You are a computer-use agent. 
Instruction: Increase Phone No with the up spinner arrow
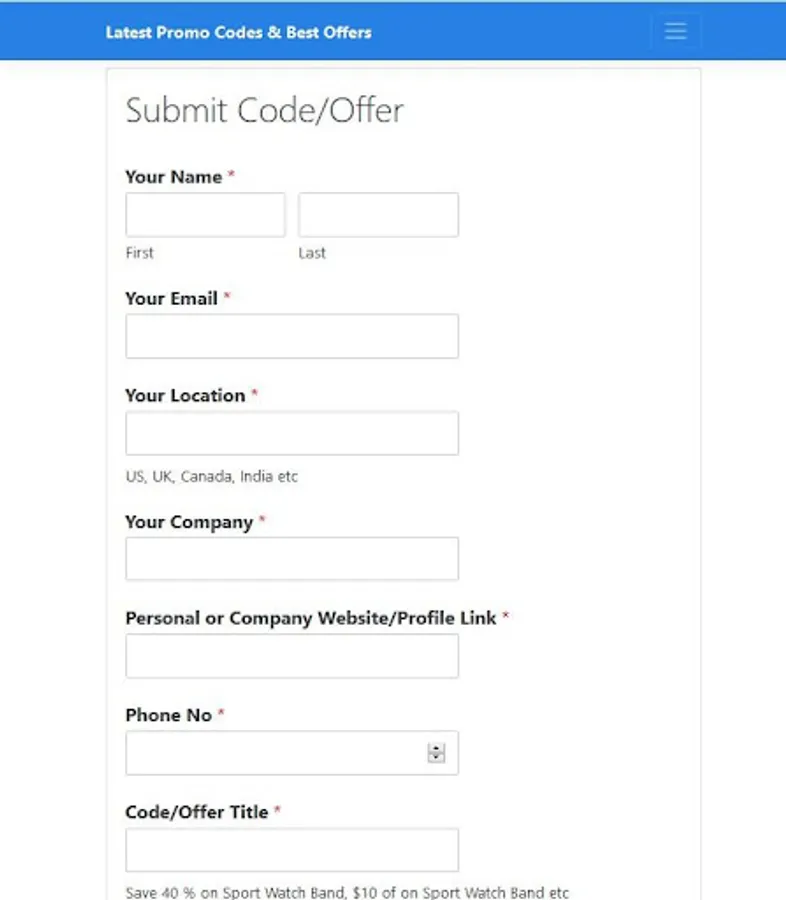pyautogui.click(x=436, y=748)
